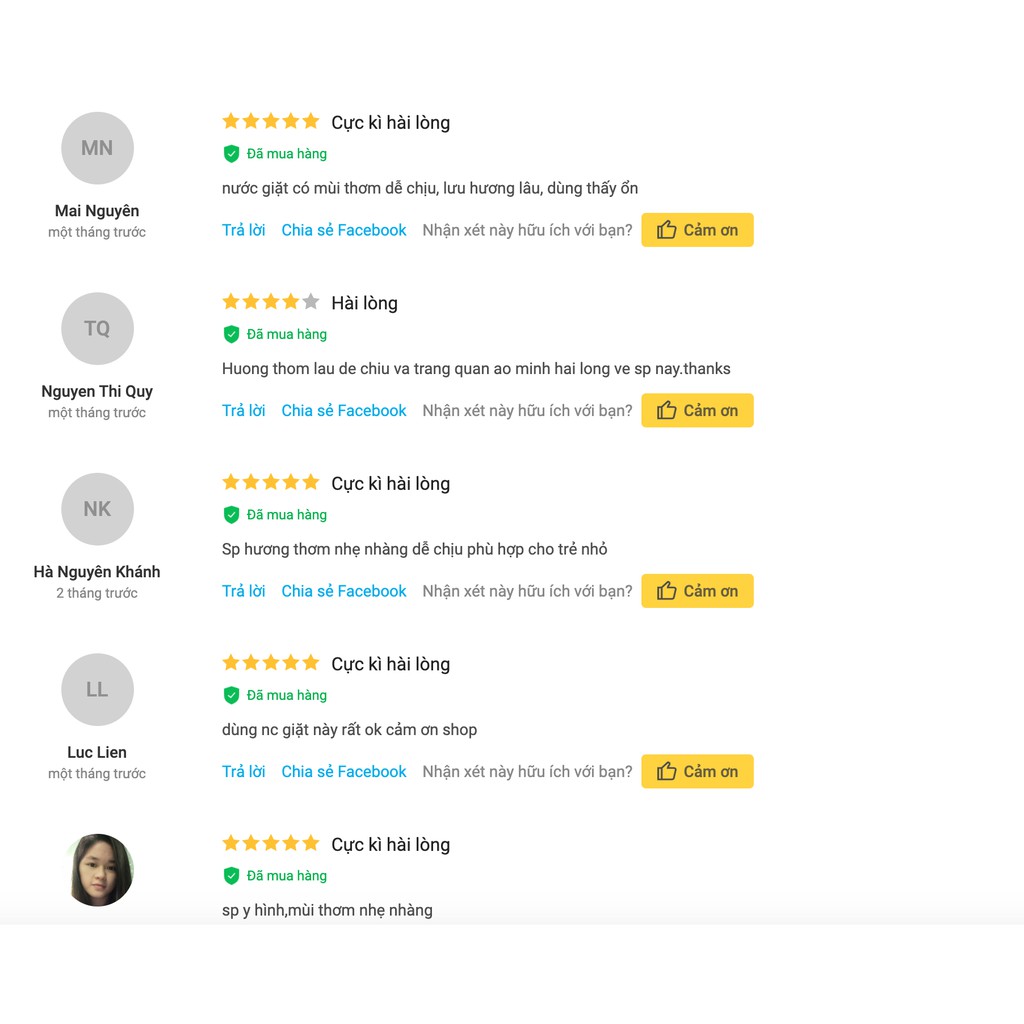Viewport: 1024px width, 1024px height.
Task: Thank Hà Nguyên Khánh's review with Cảm ơn
Action: click(697, 591)
